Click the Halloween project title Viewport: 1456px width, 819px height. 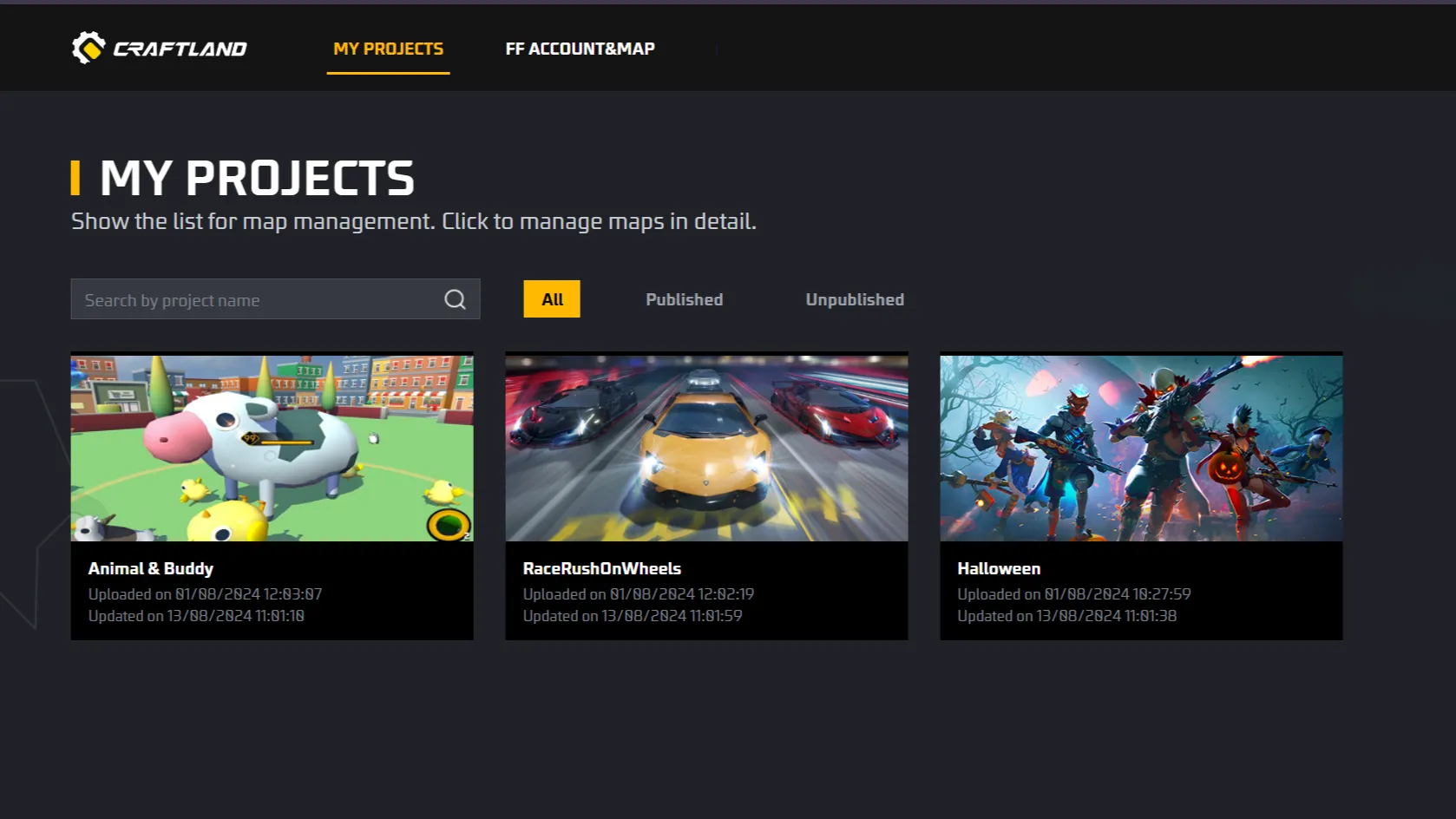point(999,569)
